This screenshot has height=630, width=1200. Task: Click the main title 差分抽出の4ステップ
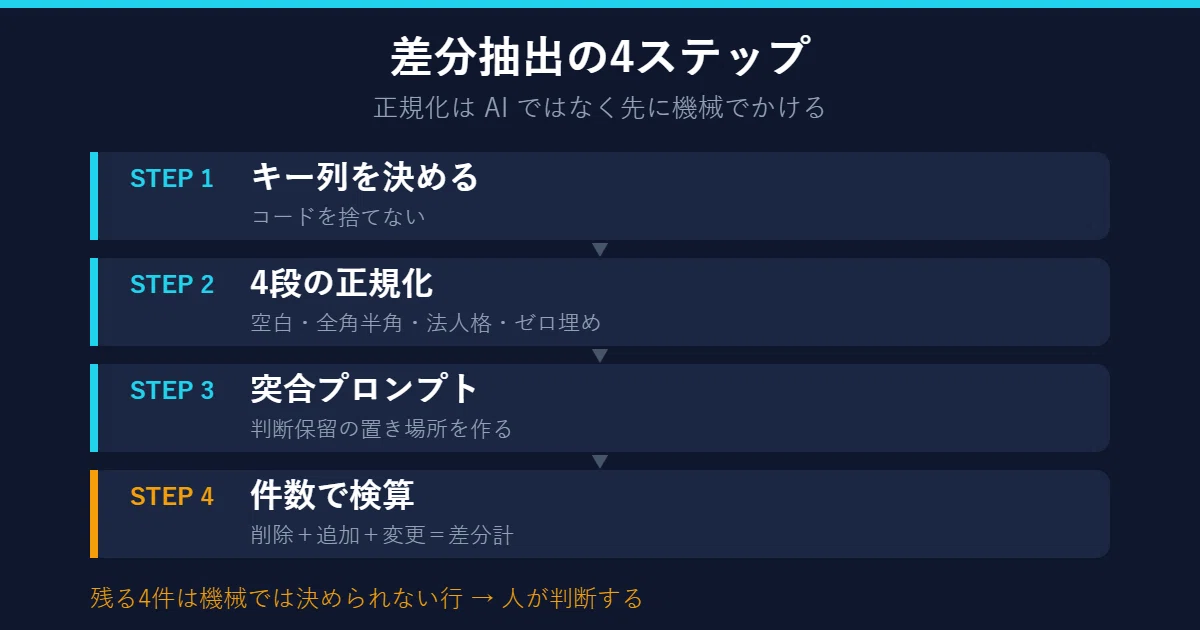pyautogui.click(x=600, y=56)
